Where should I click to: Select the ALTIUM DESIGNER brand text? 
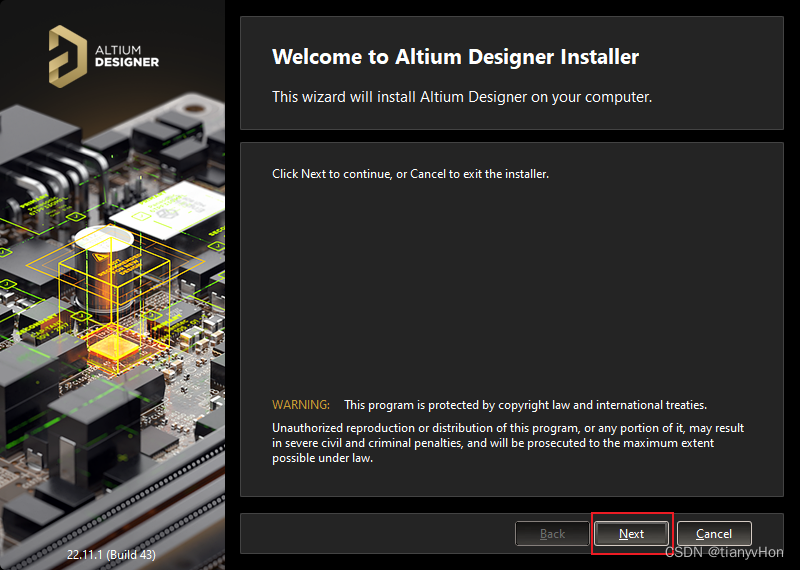click(127, 55)
